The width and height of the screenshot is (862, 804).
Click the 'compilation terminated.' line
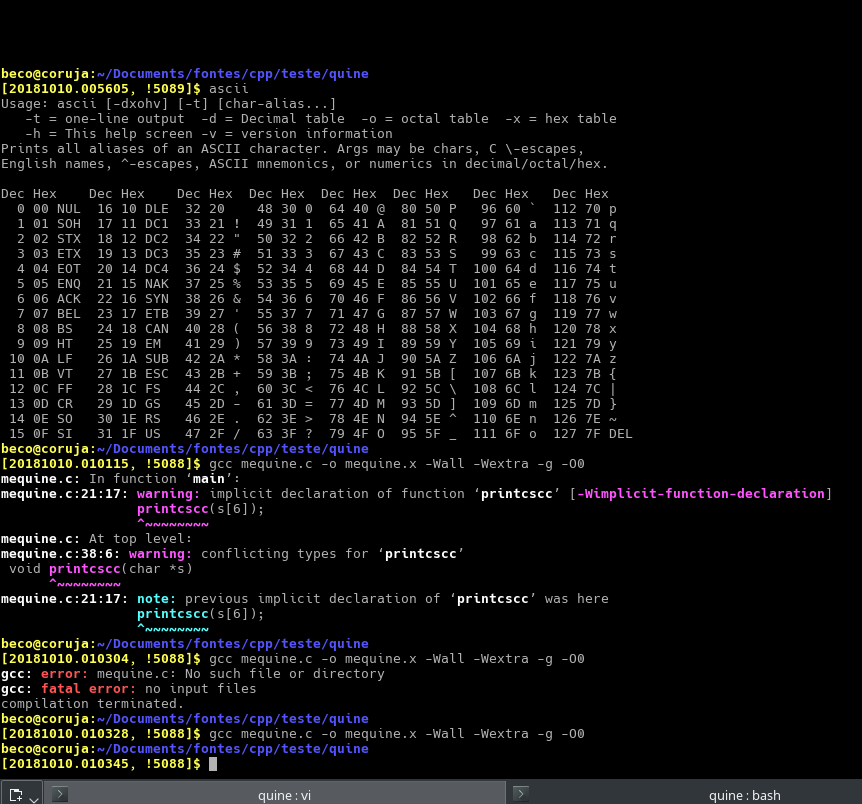coord(92,704)
